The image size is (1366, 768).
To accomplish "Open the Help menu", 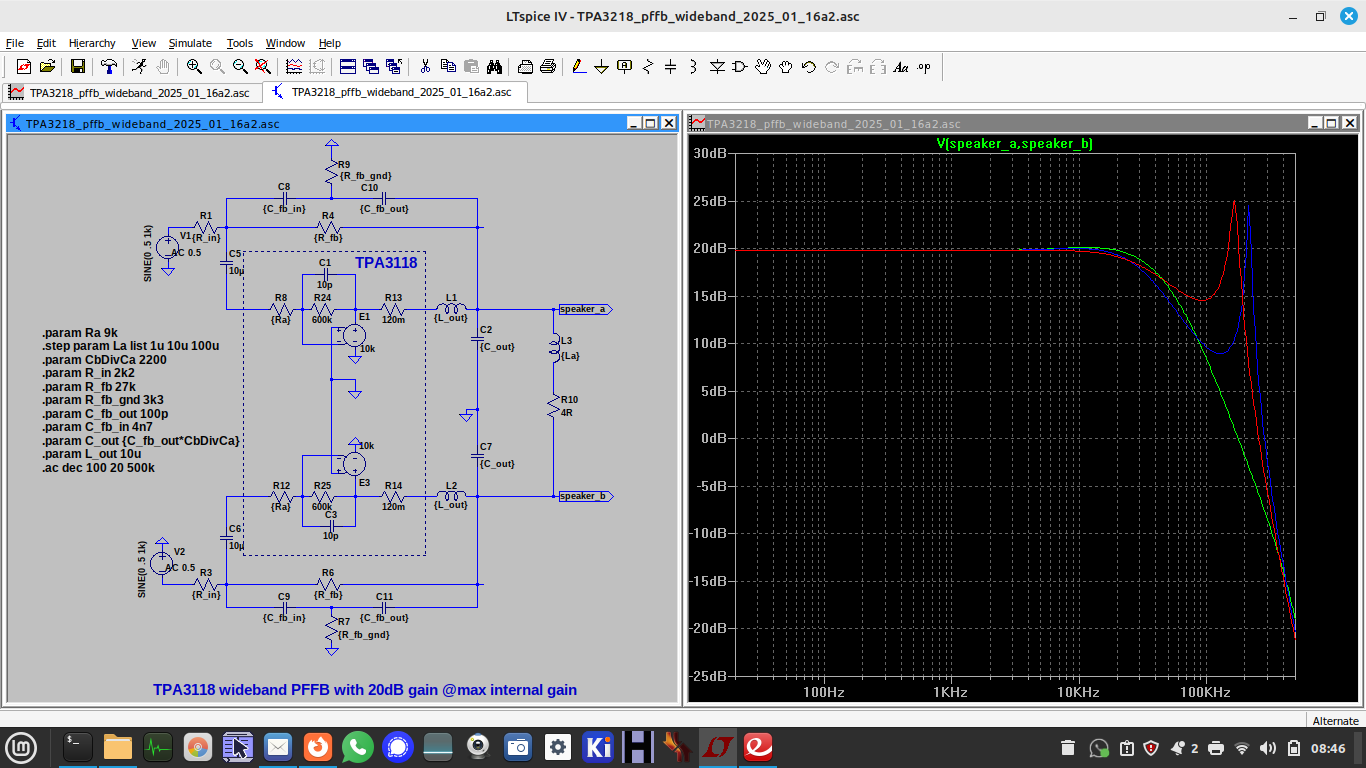I will tap(330, 43).
